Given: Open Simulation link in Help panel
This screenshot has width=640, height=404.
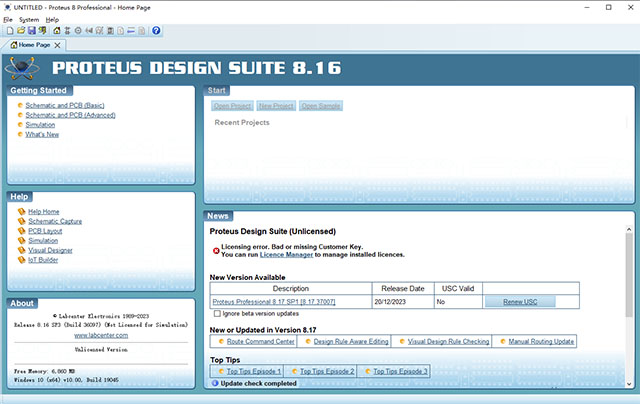Looking at the screenshot, I should point(43,241).
